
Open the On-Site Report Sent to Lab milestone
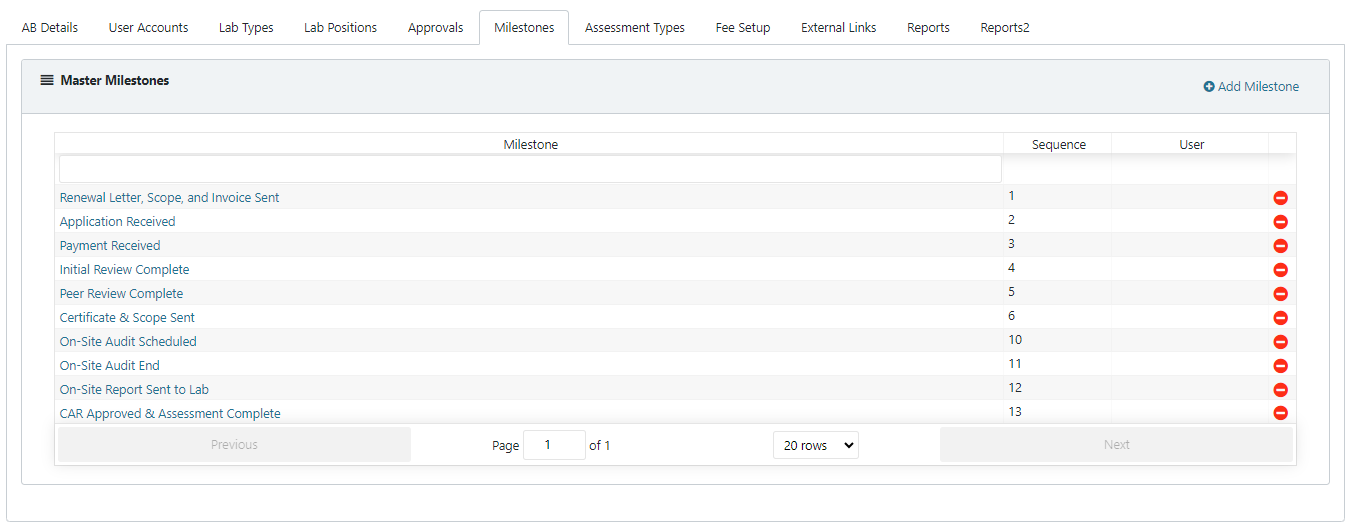[x=134, y=389]
